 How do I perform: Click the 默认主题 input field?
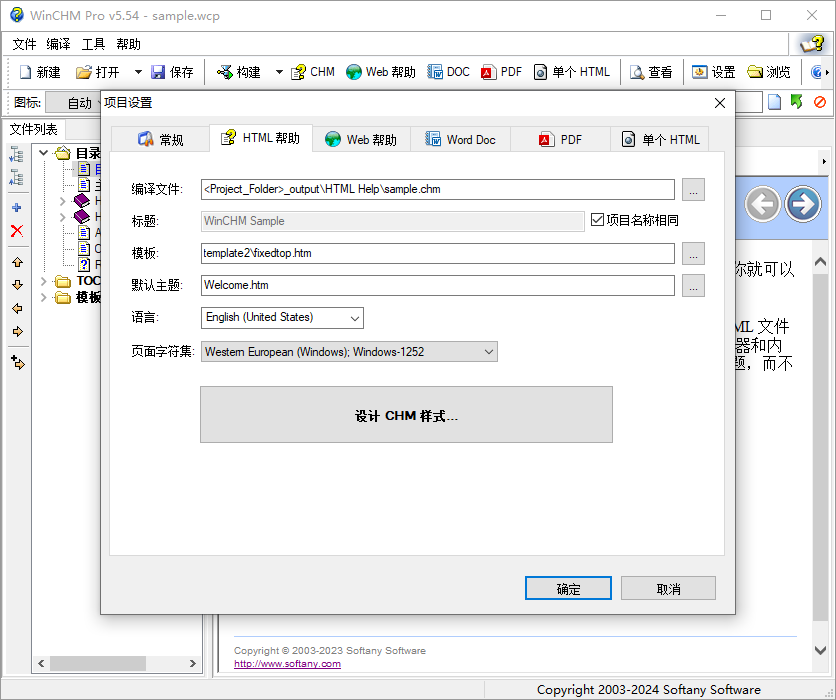pos(438,285)
